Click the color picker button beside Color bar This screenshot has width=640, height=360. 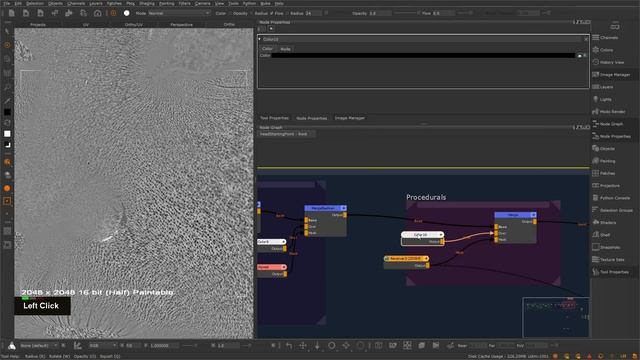580,56
